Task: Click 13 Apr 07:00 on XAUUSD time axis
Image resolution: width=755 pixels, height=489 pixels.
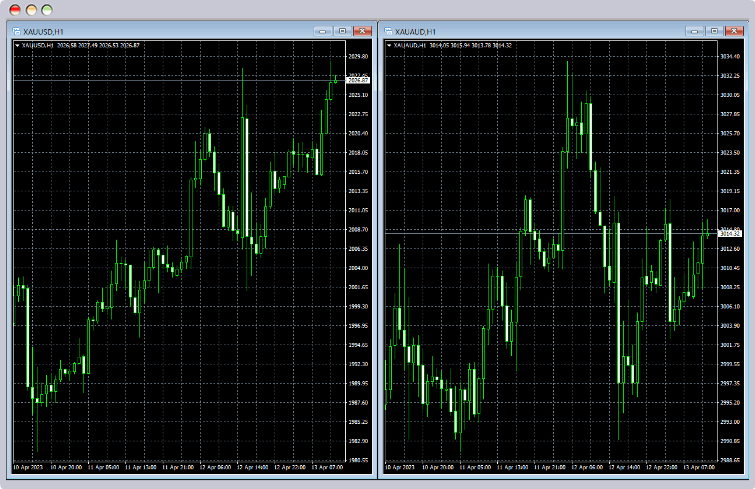Action: pyautogui.click(x=327, y=467)
